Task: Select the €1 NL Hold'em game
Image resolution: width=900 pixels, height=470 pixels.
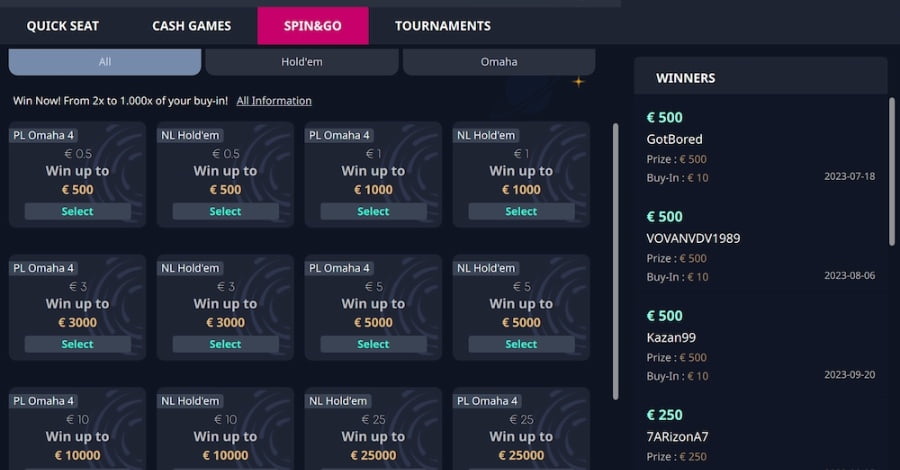Action: (521, 211)
